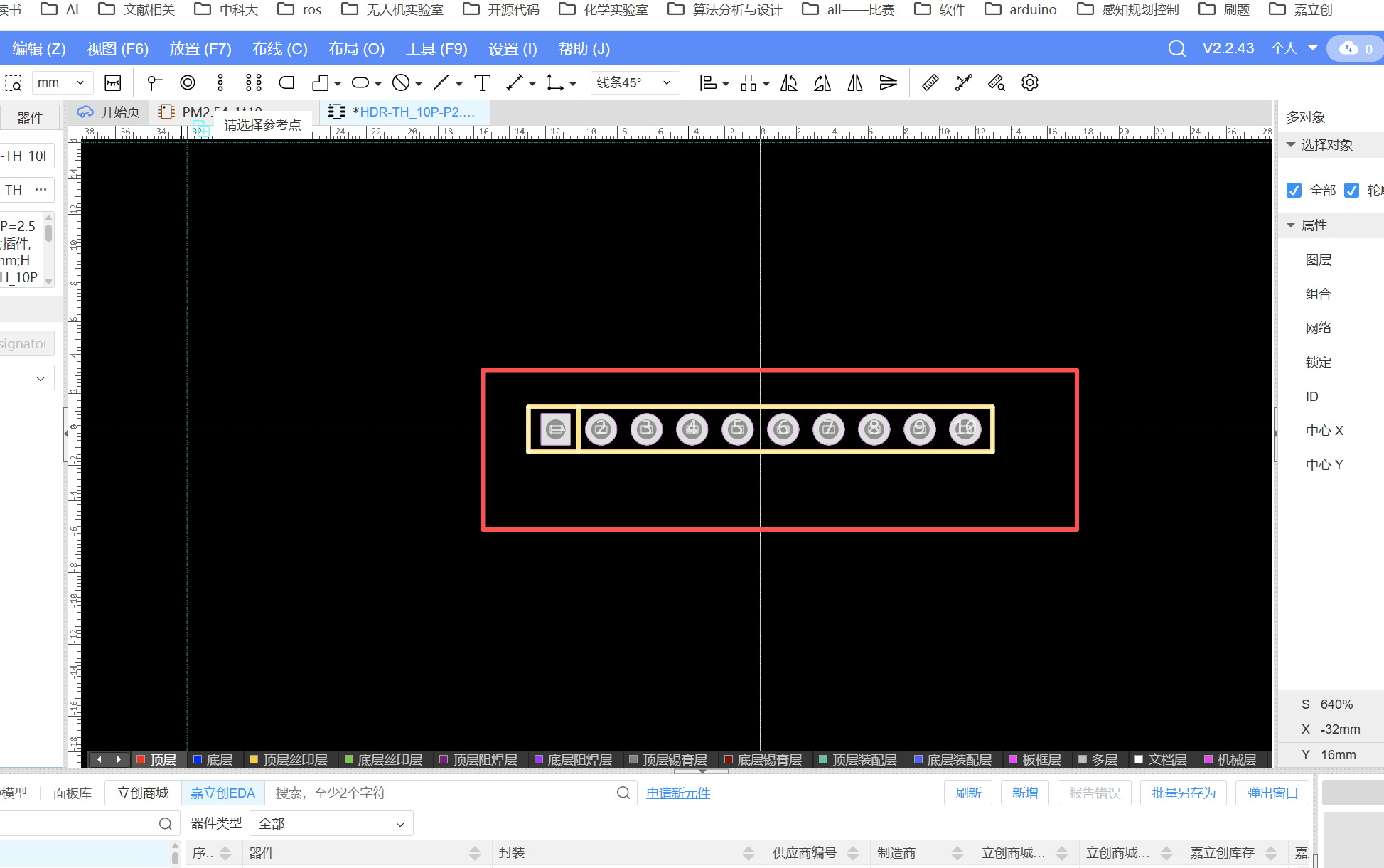1384x868 pixels.
Task: Open the mm units dropdown
Action: tap(61, 83)
